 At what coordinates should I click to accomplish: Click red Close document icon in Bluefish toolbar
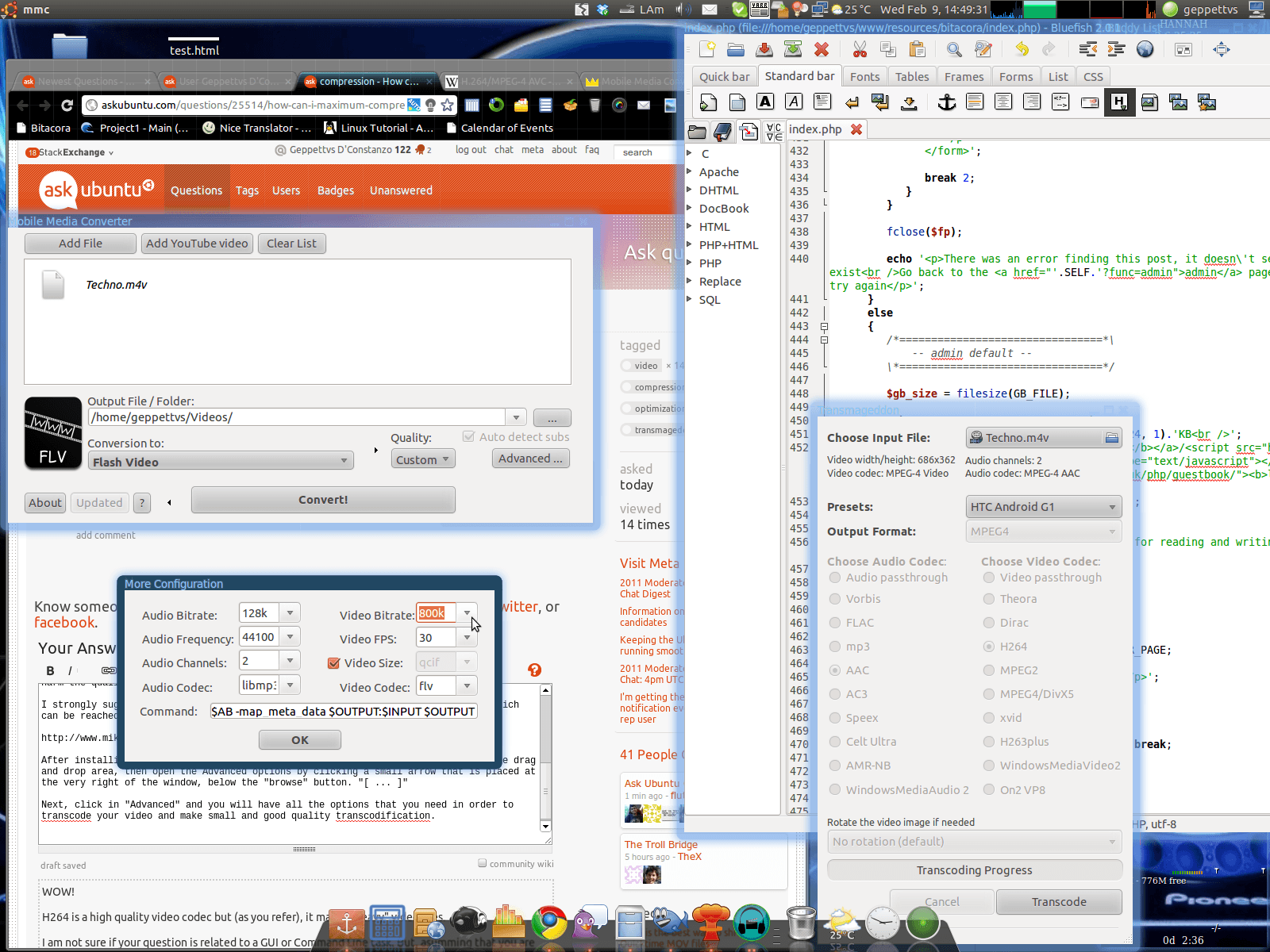[822, 49]
